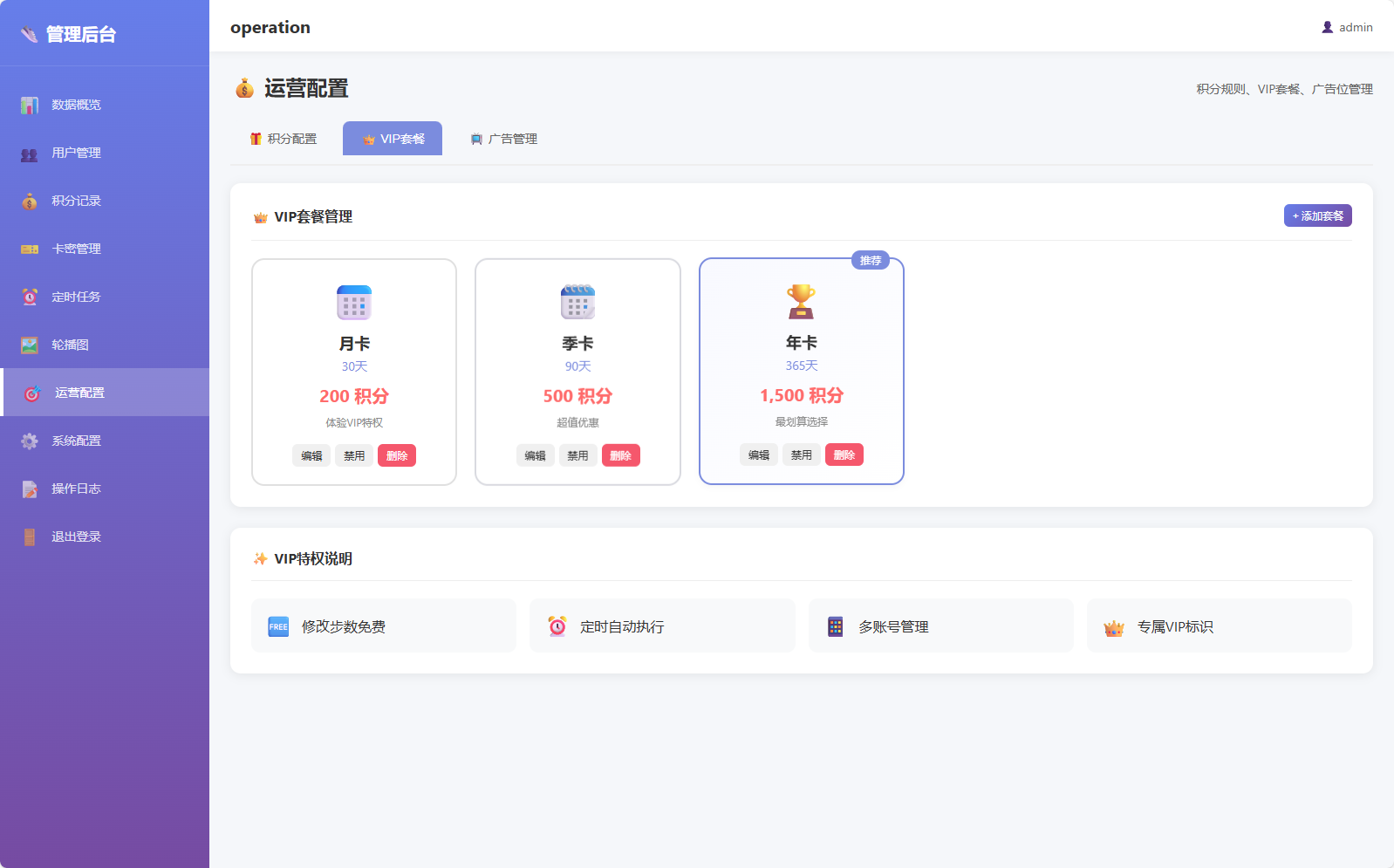Viewport: 1394px width, 868px height.
Task: Disable the 季卡 package
Action: pos(577,455)
